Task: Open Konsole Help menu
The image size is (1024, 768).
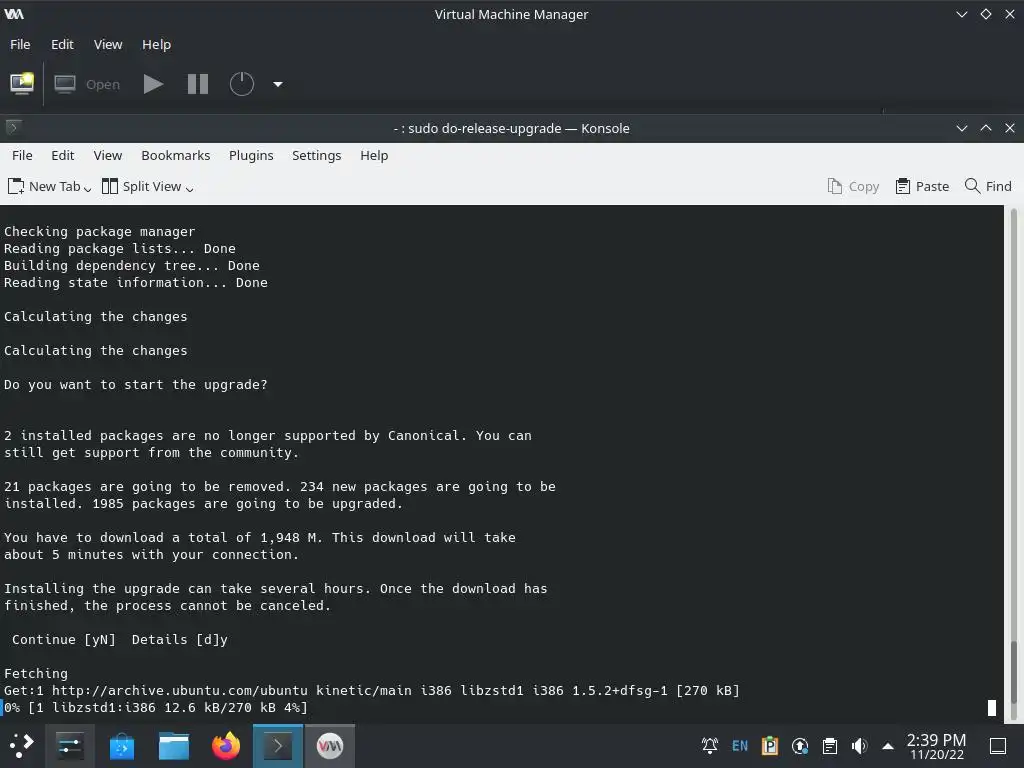Action: pyautogui.click(x=374, y=155)
